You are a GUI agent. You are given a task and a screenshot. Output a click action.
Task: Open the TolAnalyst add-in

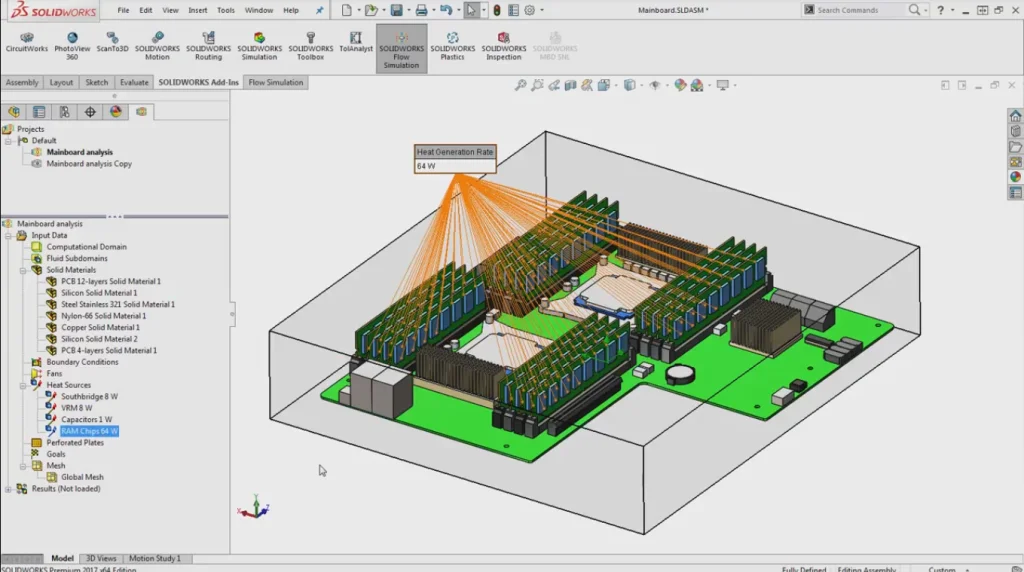pyautogui.click(x=355, y=42)
